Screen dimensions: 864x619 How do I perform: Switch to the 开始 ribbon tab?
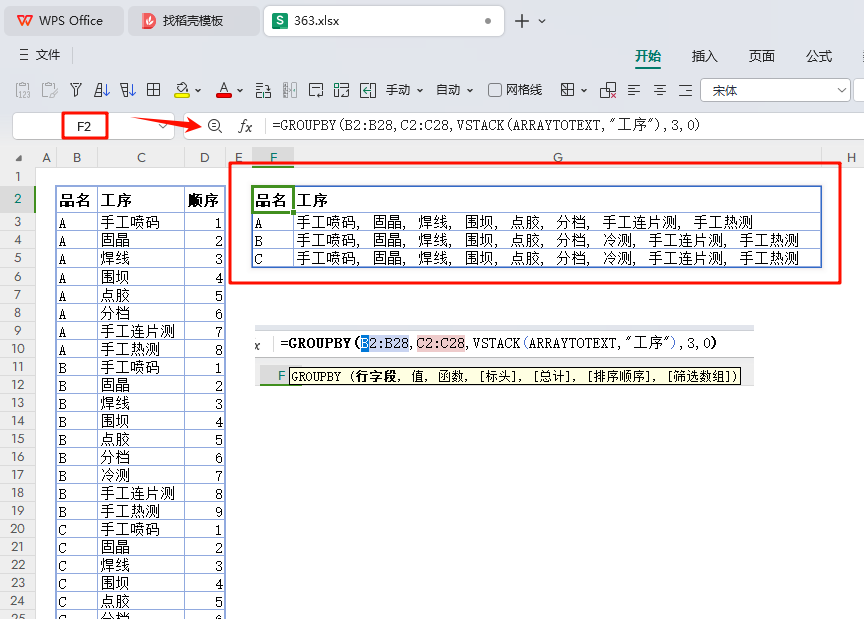(x=647, y=56)
